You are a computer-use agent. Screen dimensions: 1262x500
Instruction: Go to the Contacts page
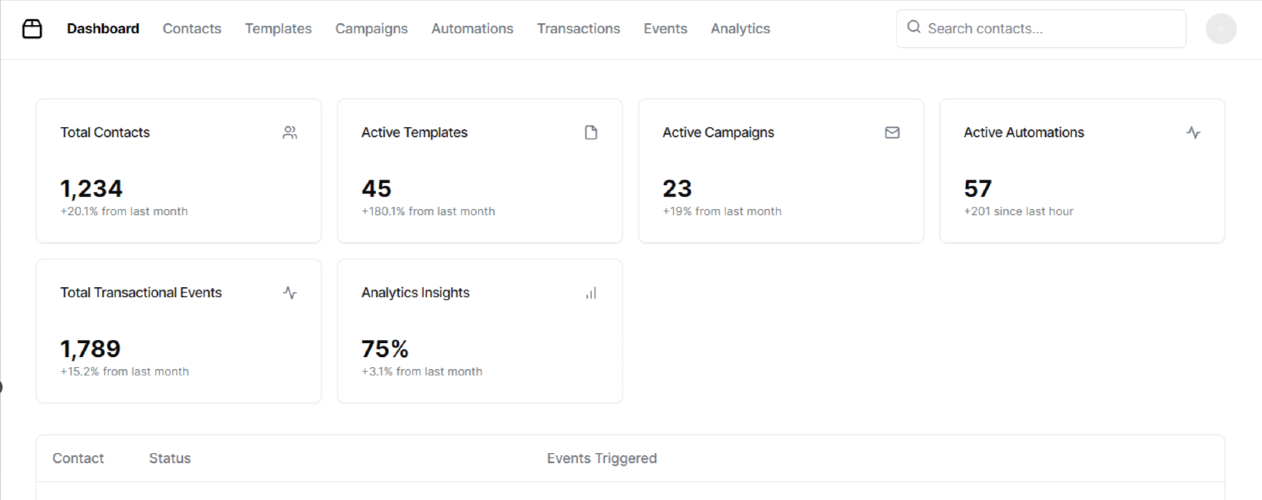192,29
